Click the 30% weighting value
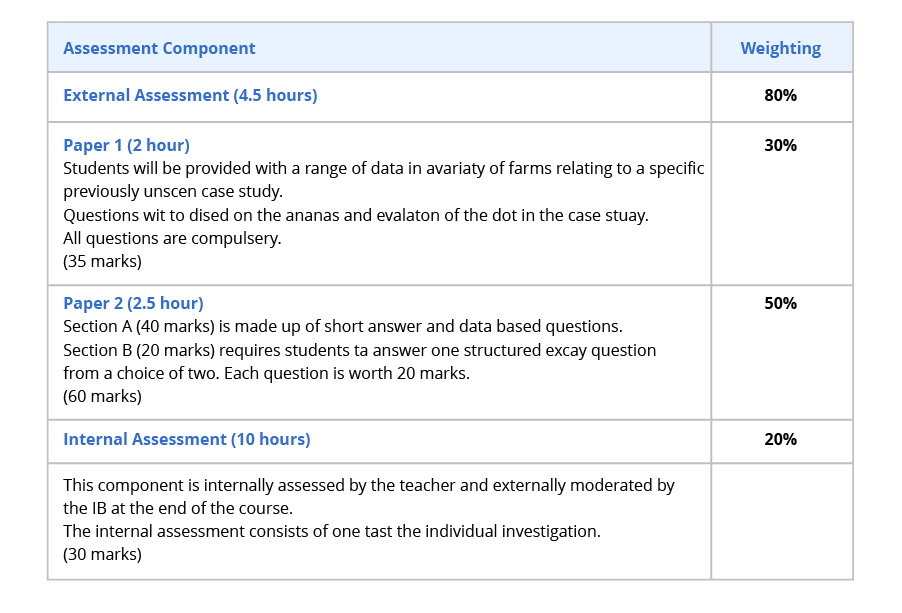Viewport: 902px width, 613px height. click(780, 145)
